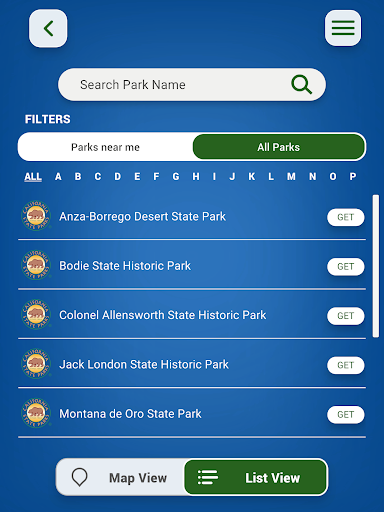Image resolution: width=384 pixels, height=512 pixels.
Task: Open the hamburger menu icon
Action: [x=343, y=28]
